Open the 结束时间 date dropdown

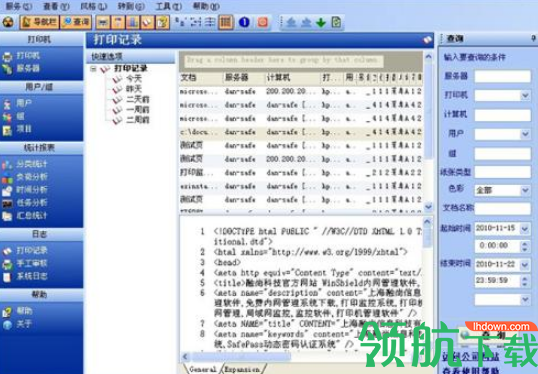525,265
